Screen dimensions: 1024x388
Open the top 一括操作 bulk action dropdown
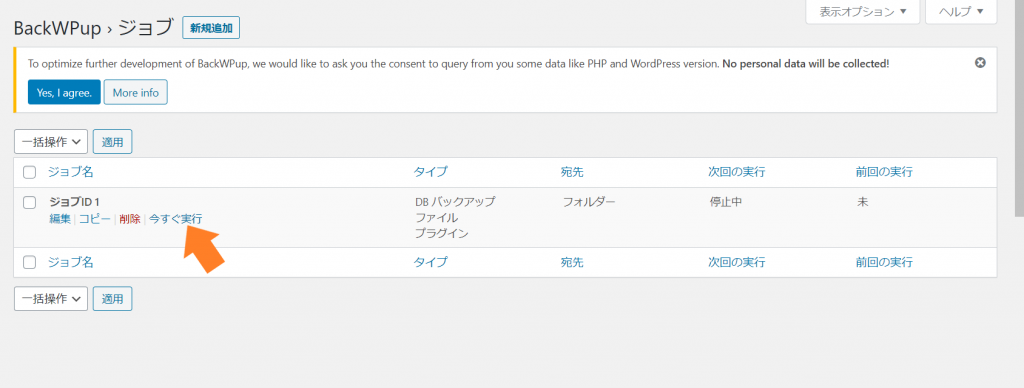click(x=51, y=142)
